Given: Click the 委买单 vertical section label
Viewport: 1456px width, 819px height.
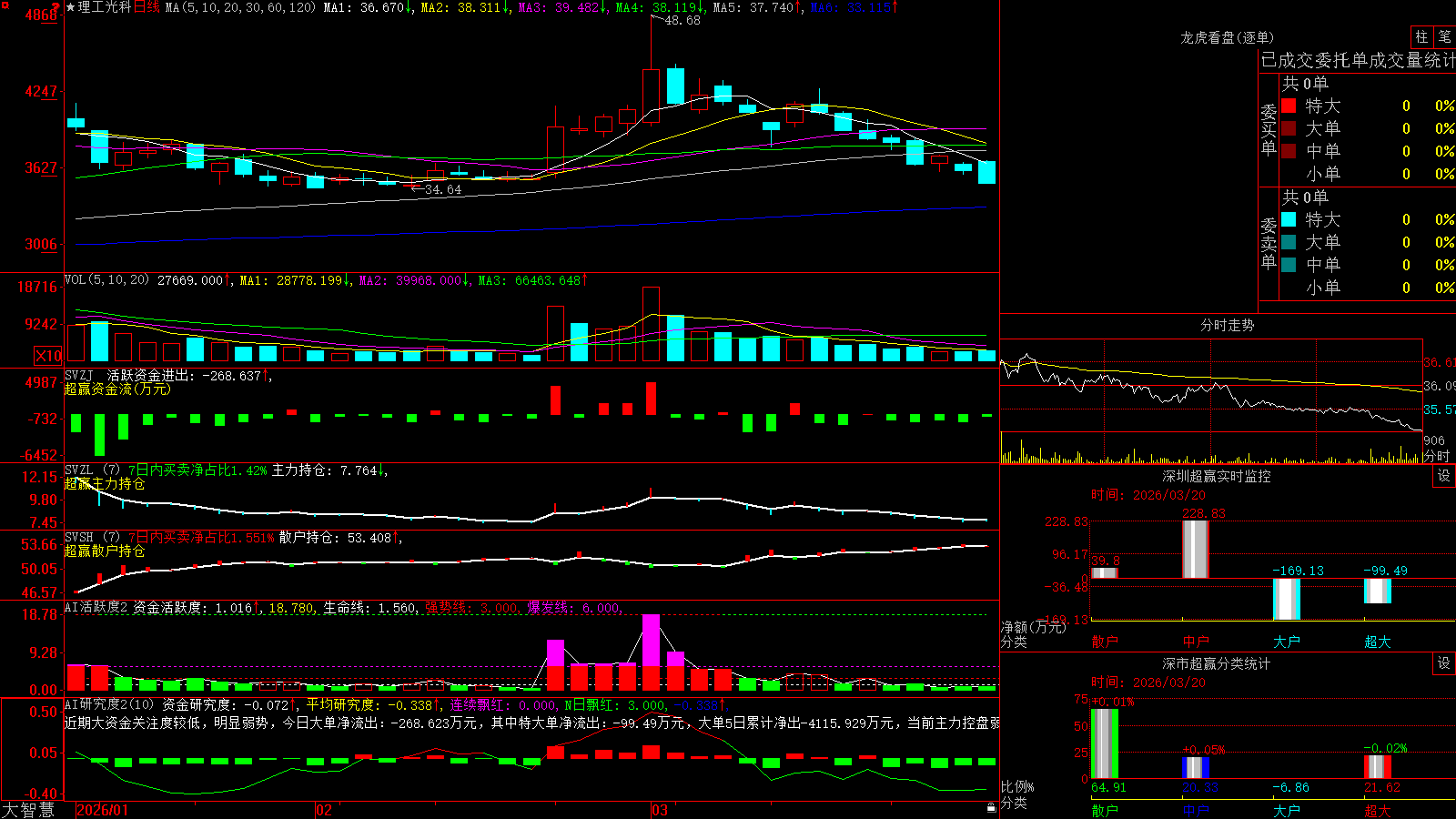Looking at the screenshot, I should coord(1269,130).
